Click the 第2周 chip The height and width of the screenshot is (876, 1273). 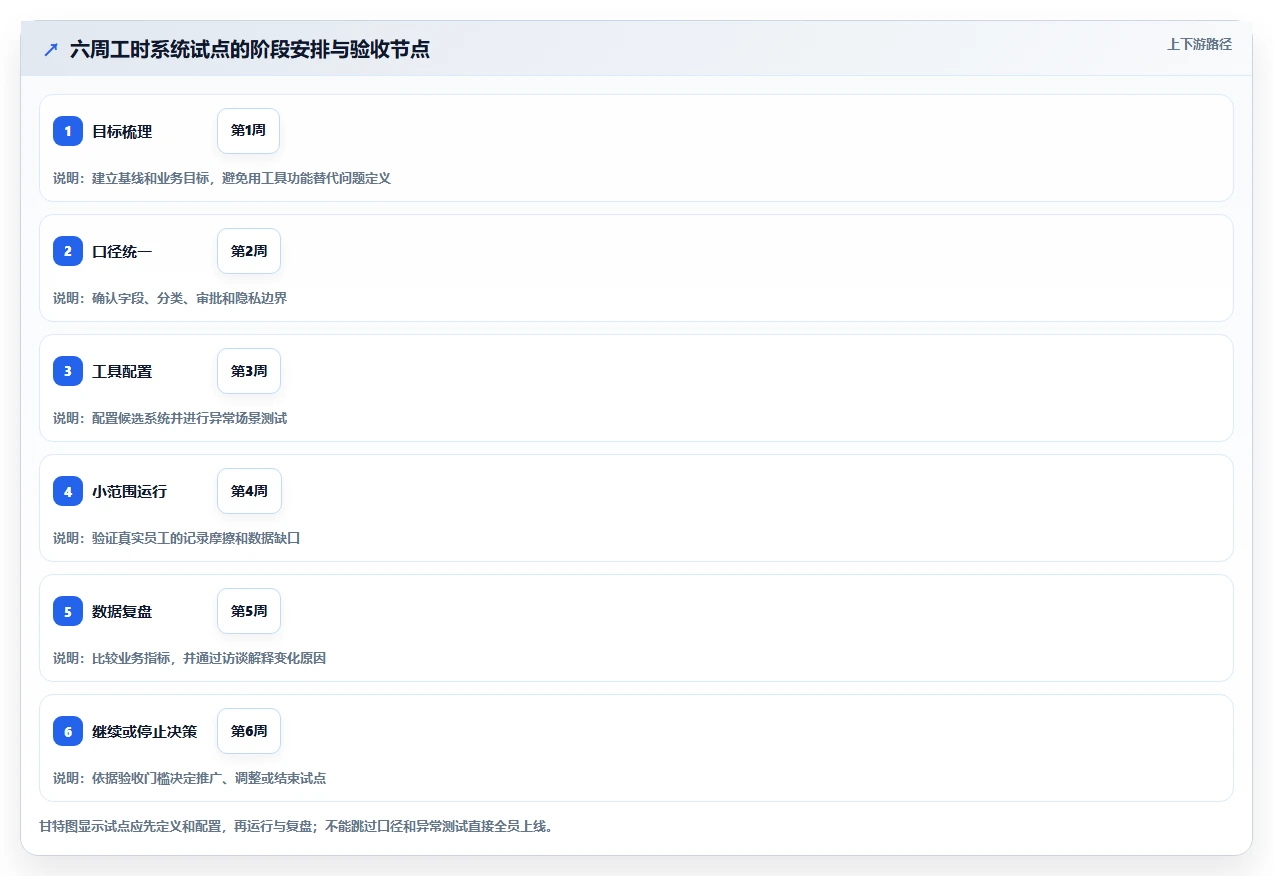click(x=249, y=251)
